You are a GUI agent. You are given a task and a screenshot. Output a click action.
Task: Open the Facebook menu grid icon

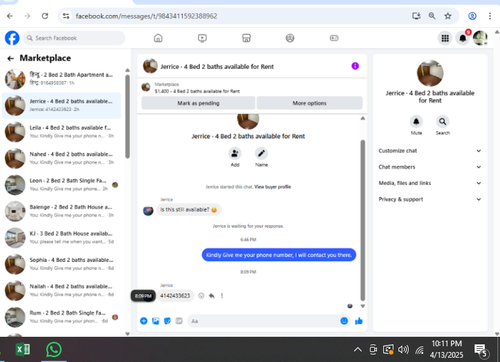445,38
